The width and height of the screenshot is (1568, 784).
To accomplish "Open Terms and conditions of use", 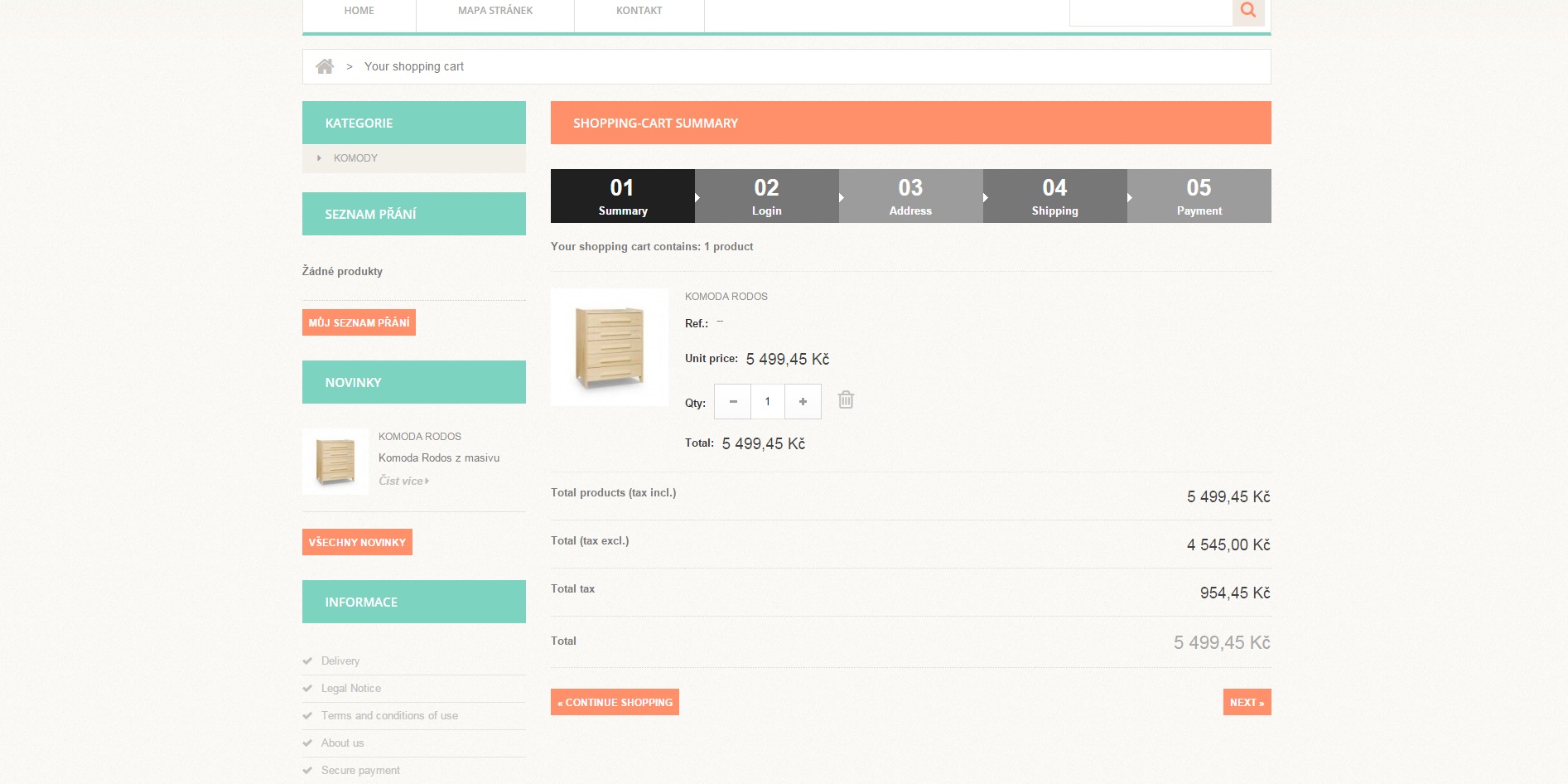I will tap(389, 716).
